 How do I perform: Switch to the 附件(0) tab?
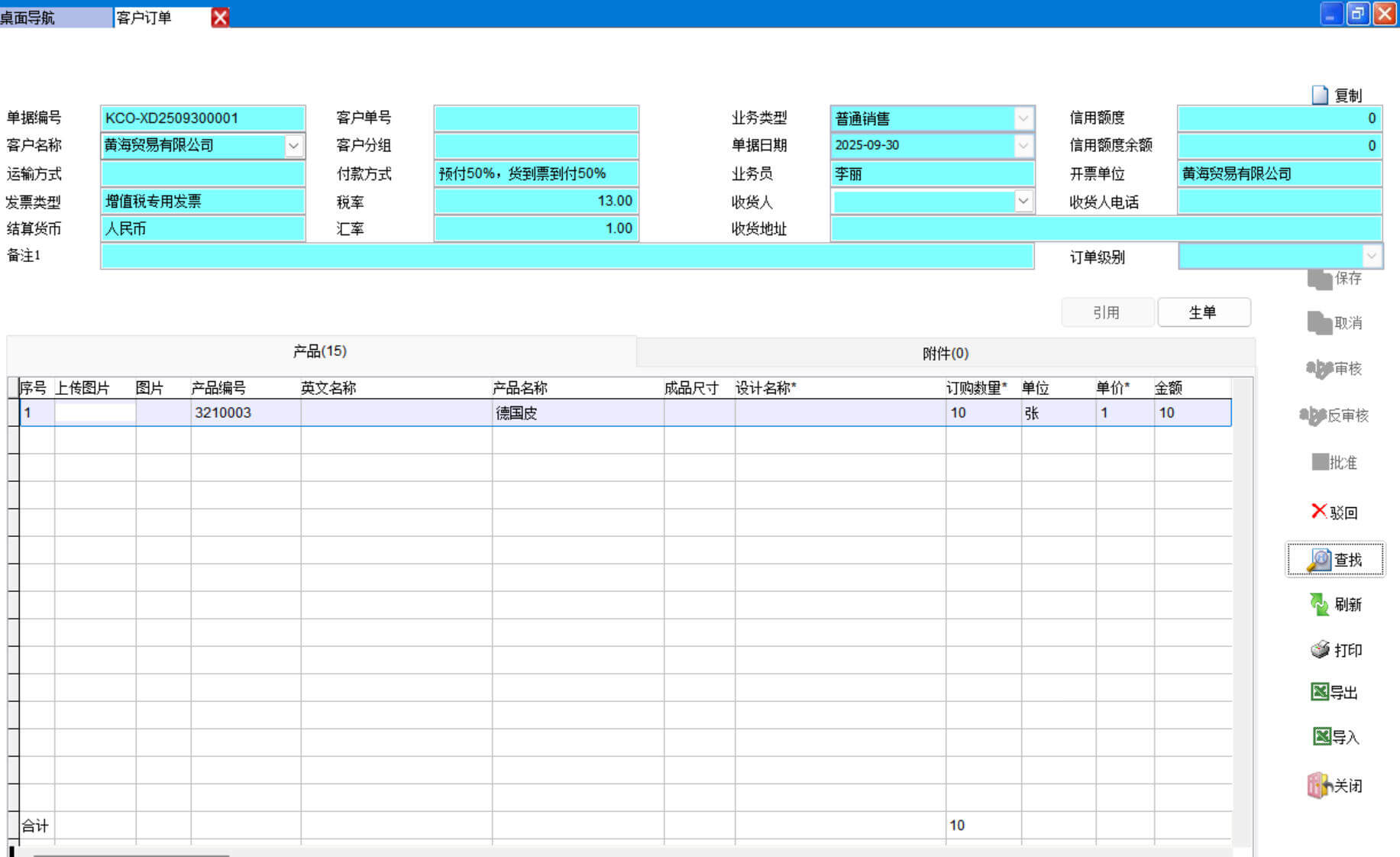945,353
